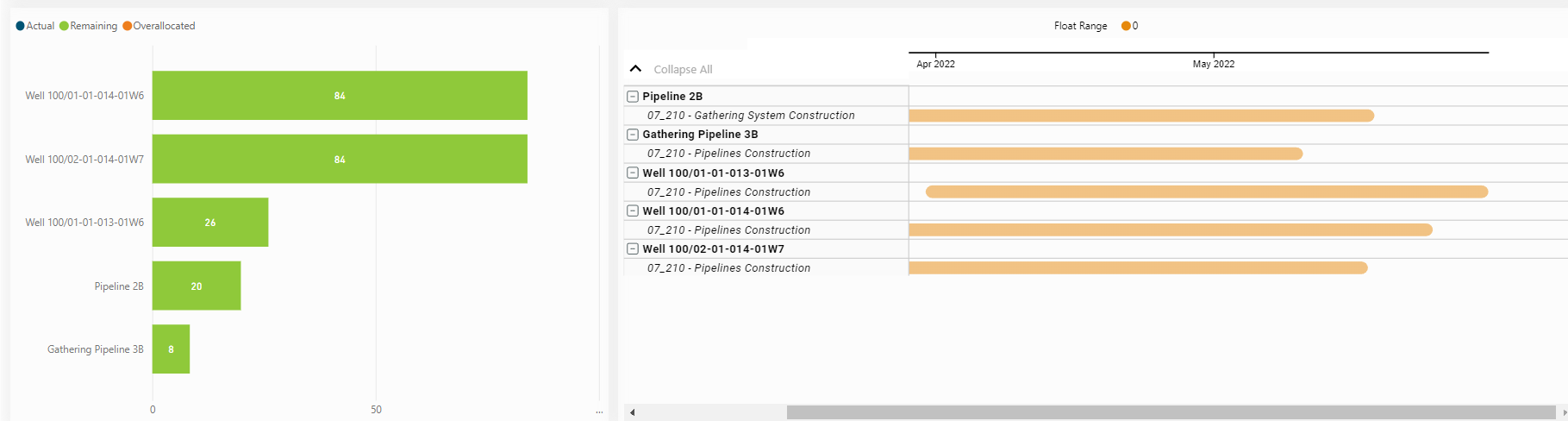
Task: Click the Float Range orange 0 marker
Action: click(x=1126, y=26)
